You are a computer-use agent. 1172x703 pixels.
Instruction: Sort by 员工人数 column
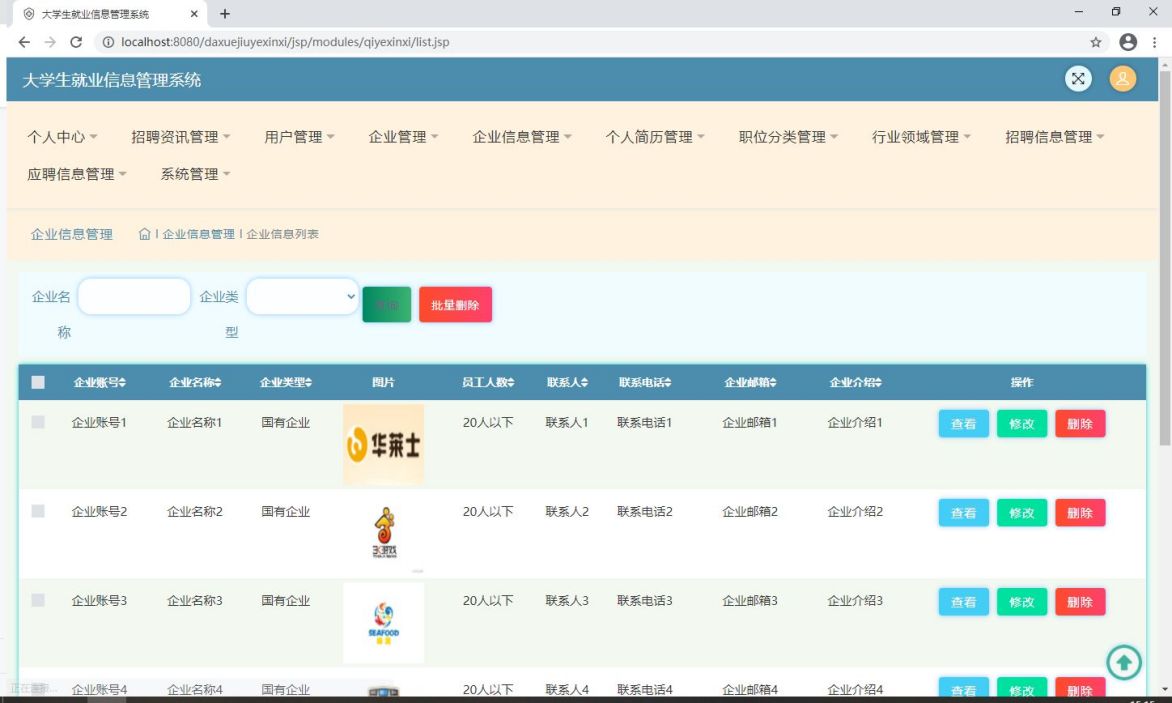488,382
